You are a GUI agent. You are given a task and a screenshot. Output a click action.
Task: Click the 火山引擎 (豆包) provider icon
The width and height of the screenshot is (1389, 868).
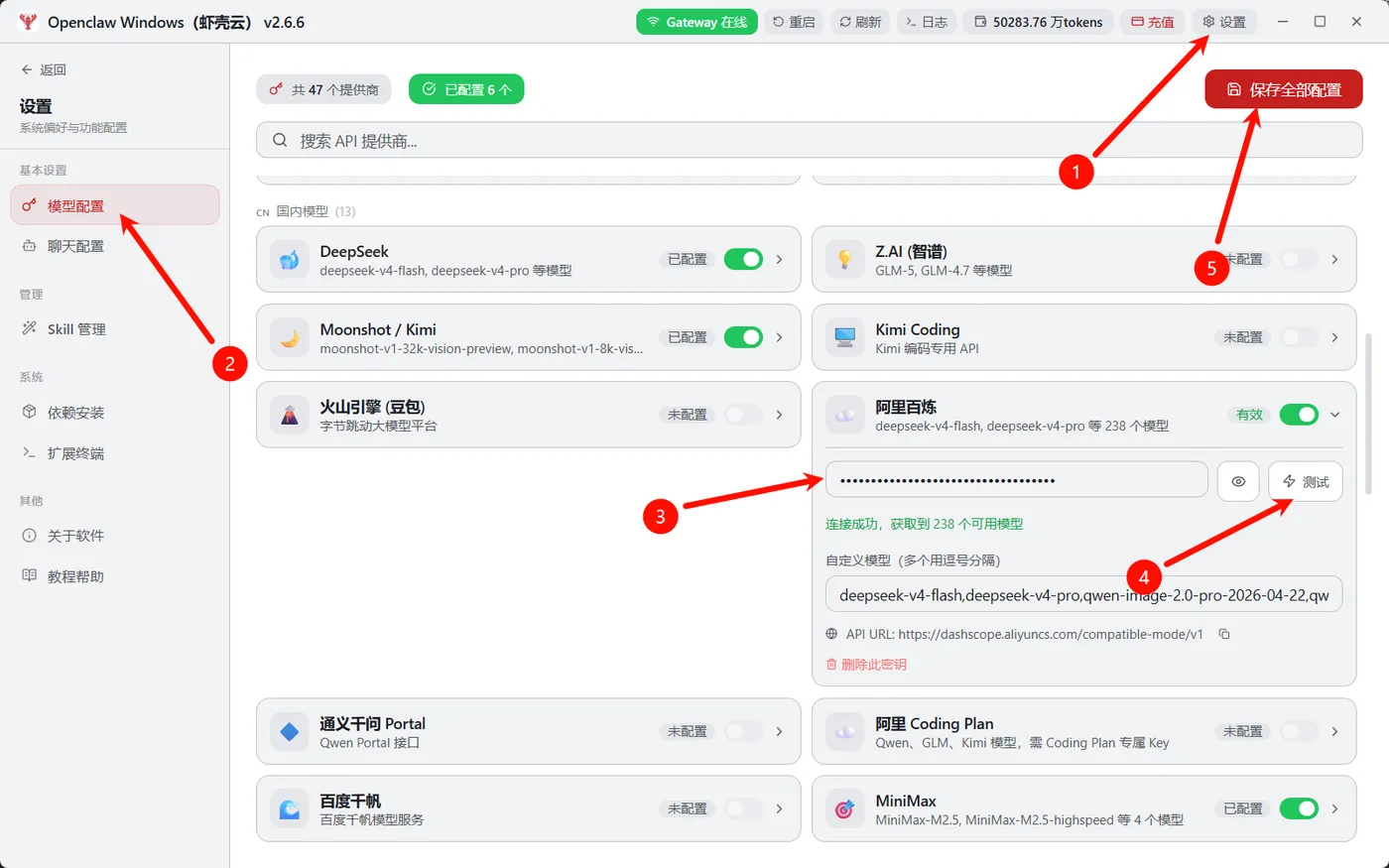pos(290,416)
